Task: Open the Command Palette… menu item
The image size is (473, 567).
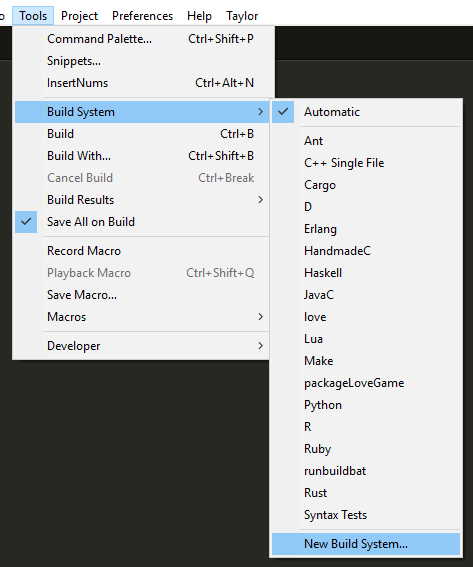Action: 142,39
